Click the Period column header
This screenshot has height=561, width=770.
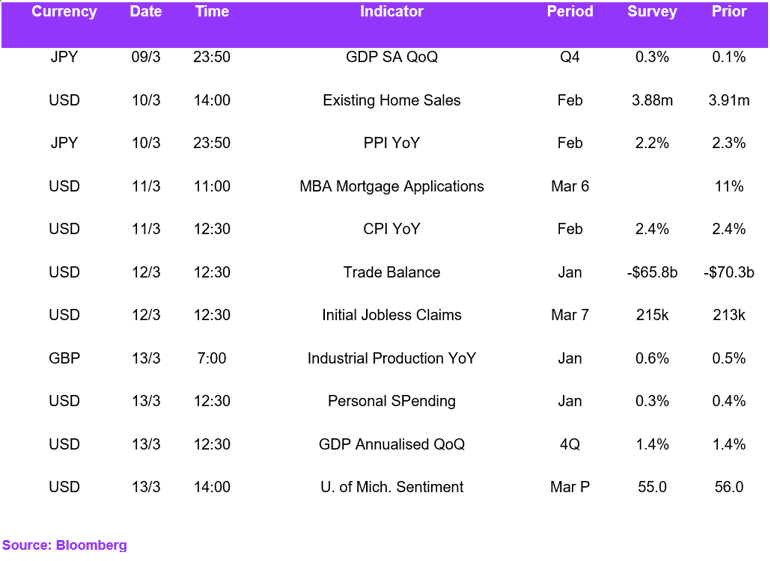(x=570, y=11)
